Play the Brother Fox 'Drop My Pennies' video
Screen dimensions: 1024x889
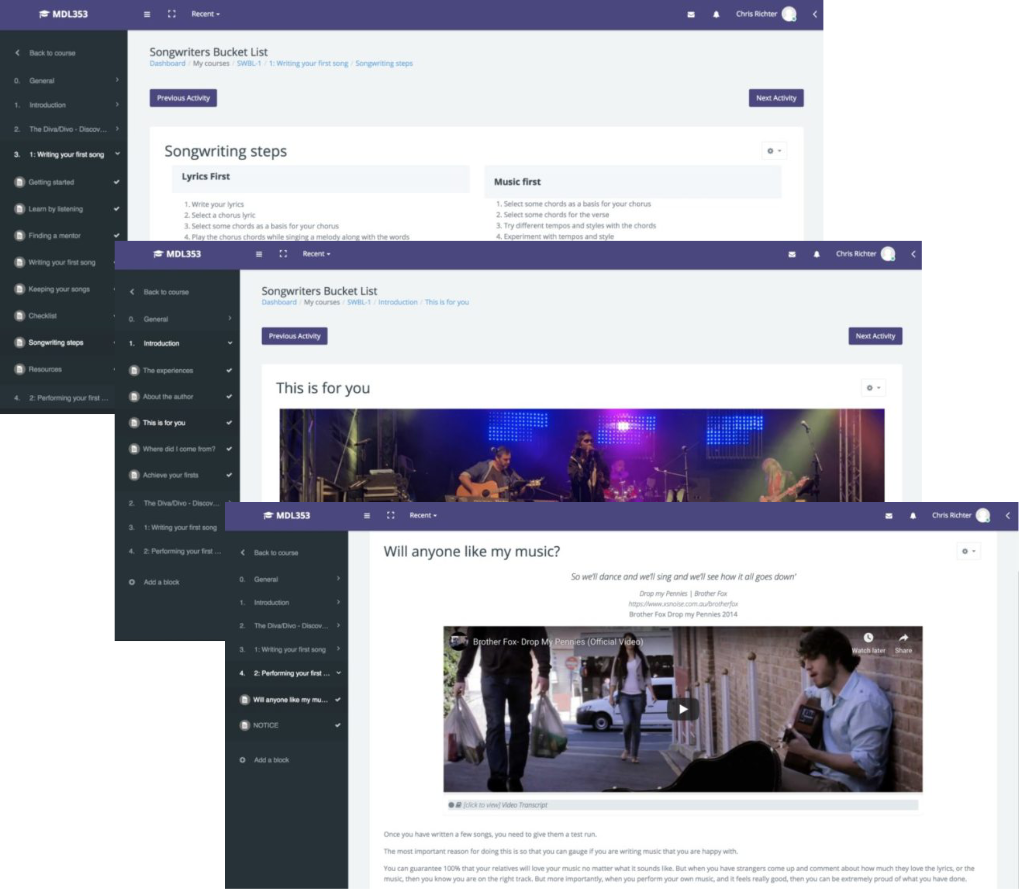point(683,709)
